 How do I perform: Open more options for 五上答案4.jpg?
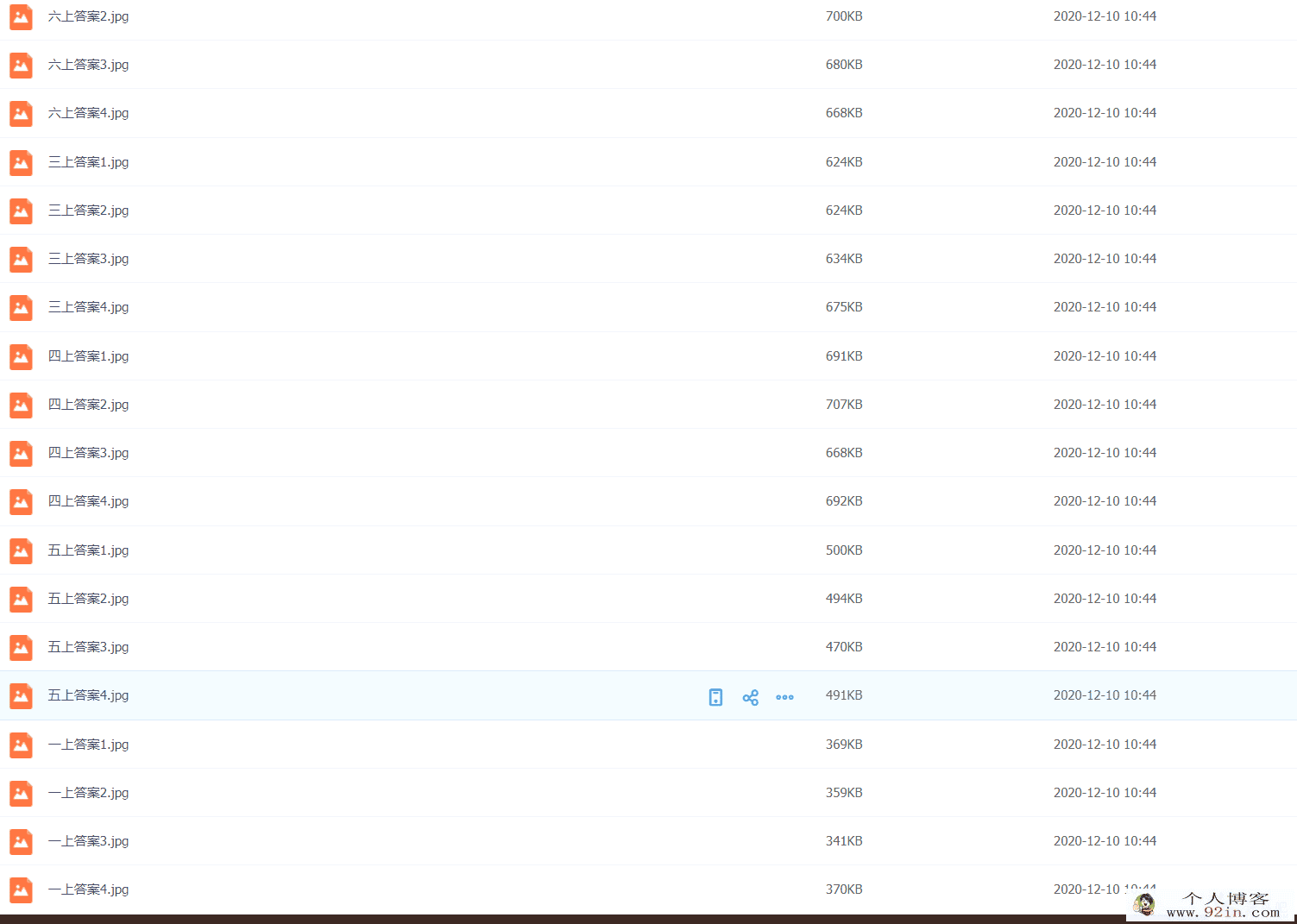click(784, 697)
